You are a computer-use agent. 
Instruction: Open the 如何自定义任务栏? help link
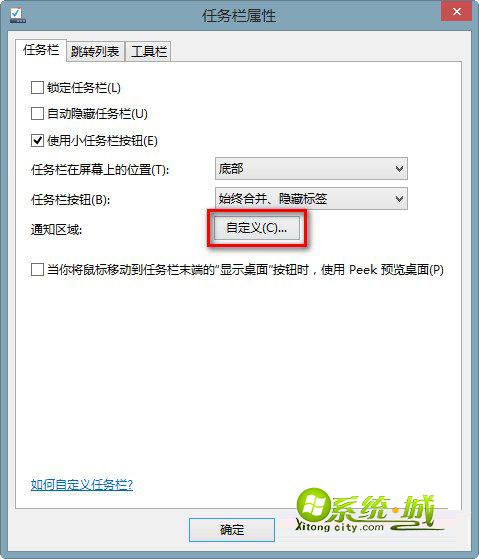click(82, 485)
